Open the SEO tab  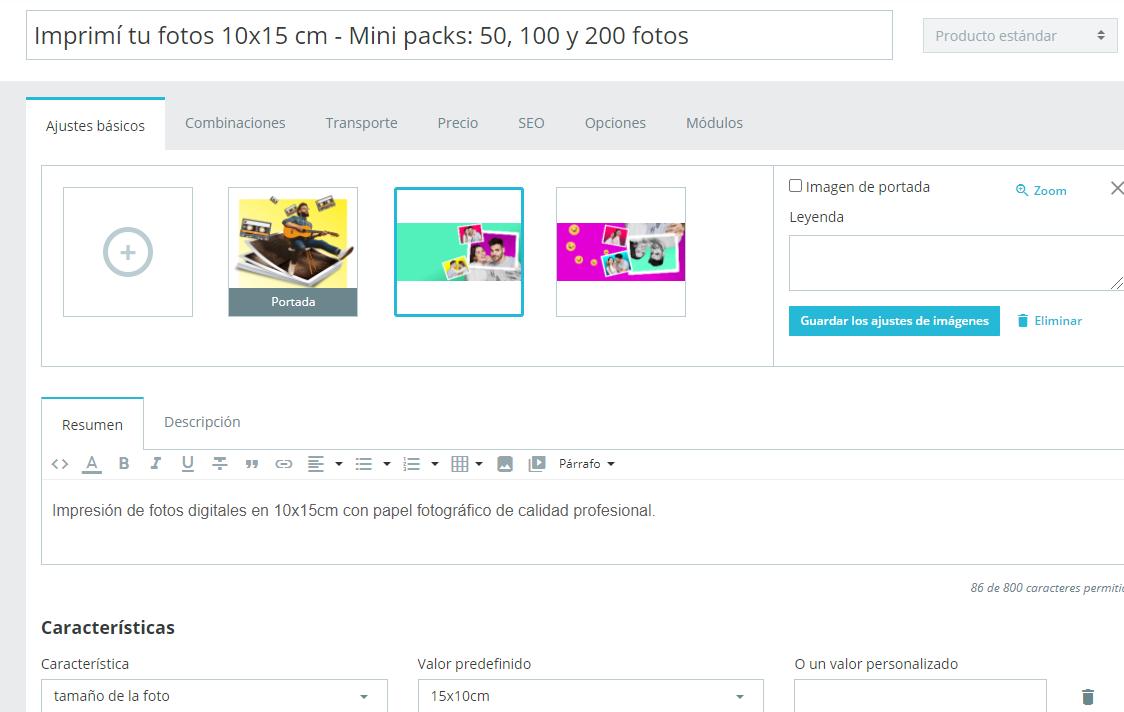[531, 123]
